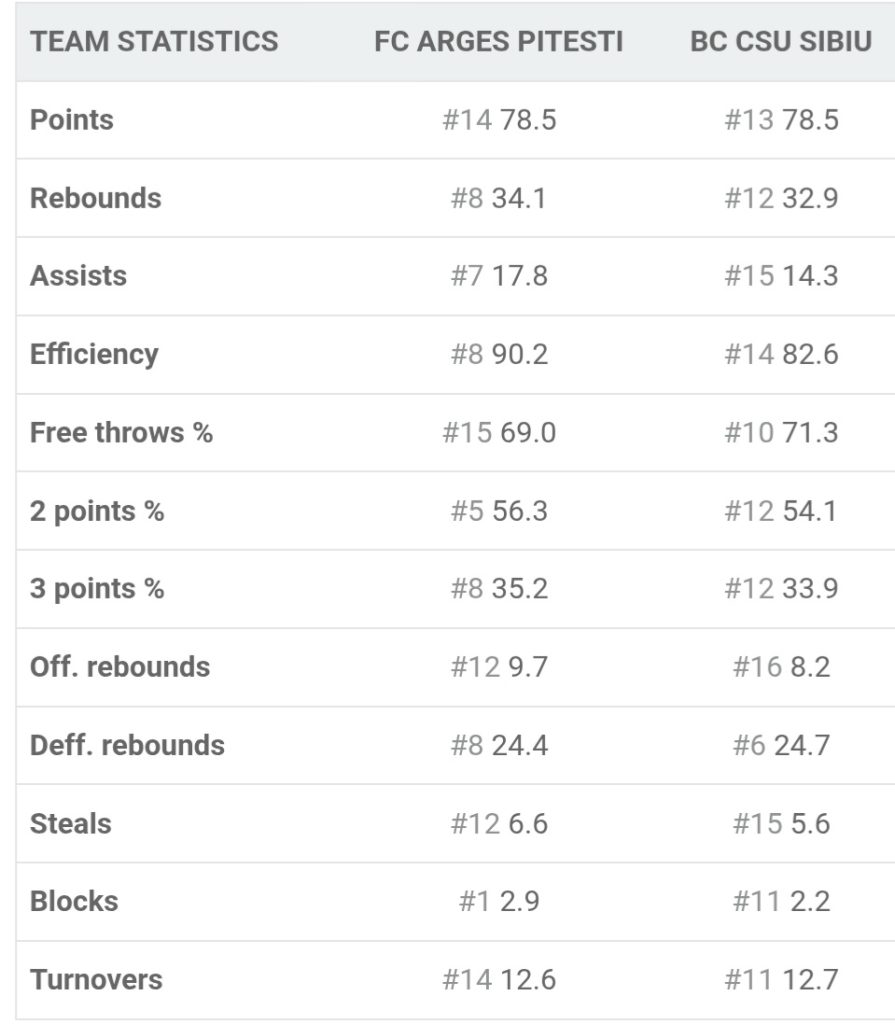Image resolution: width=895 pixels, height=1024 pixels.
Task: Select Arges Pitesti's #8 90.2 efficiency value
Action: coord(499,354)
